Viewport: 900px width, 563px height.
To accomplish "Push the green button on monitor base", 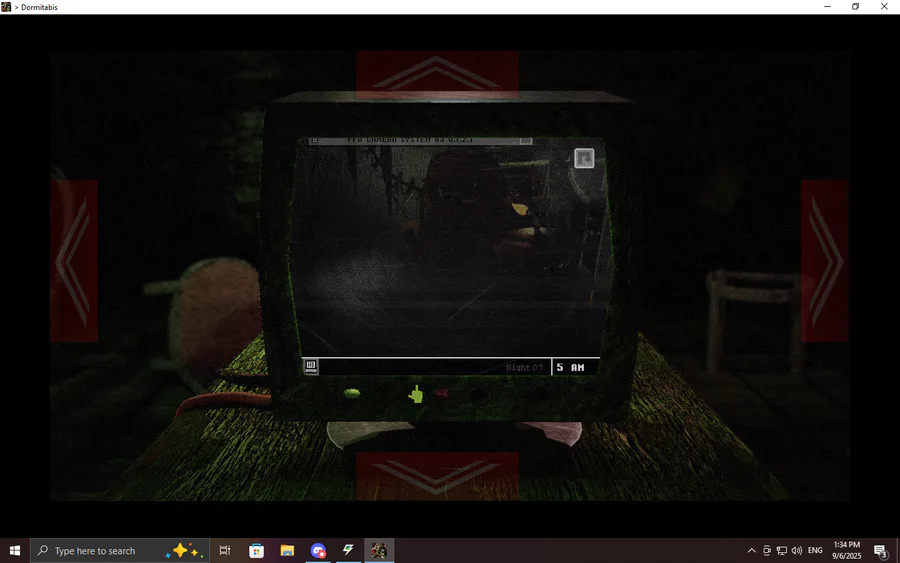I will pos(351,393).
